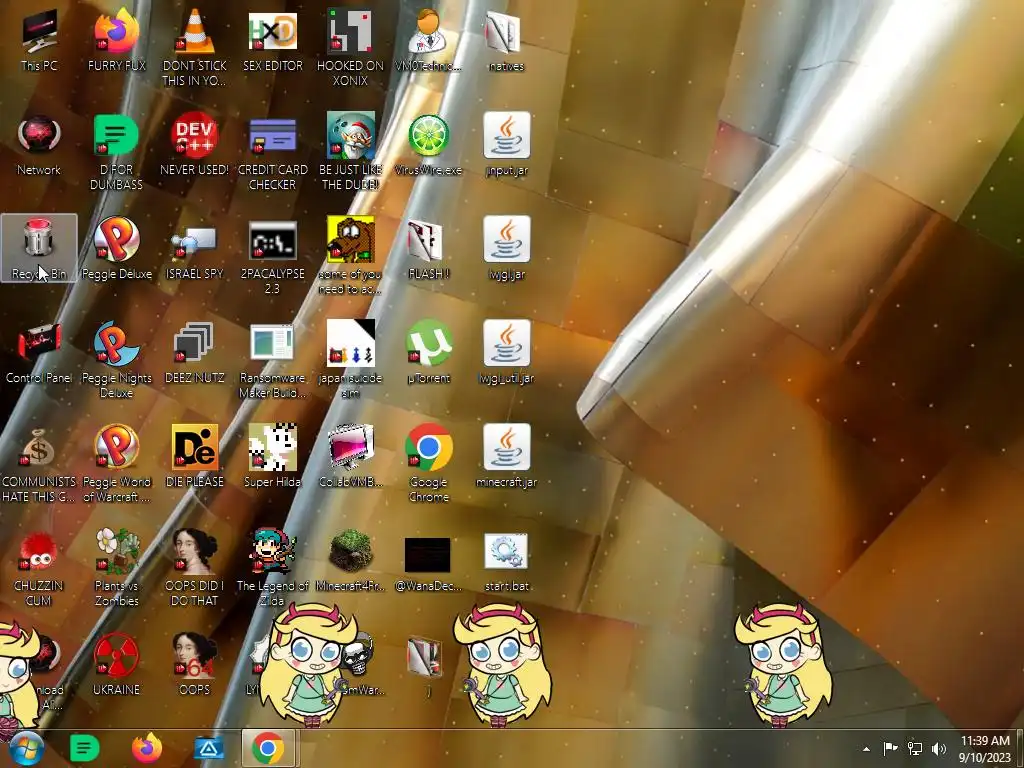This screenshot has width=1024, height=768.
Task: Select the Minecraft4Fr grass block icon
Action: coord(351,560)
